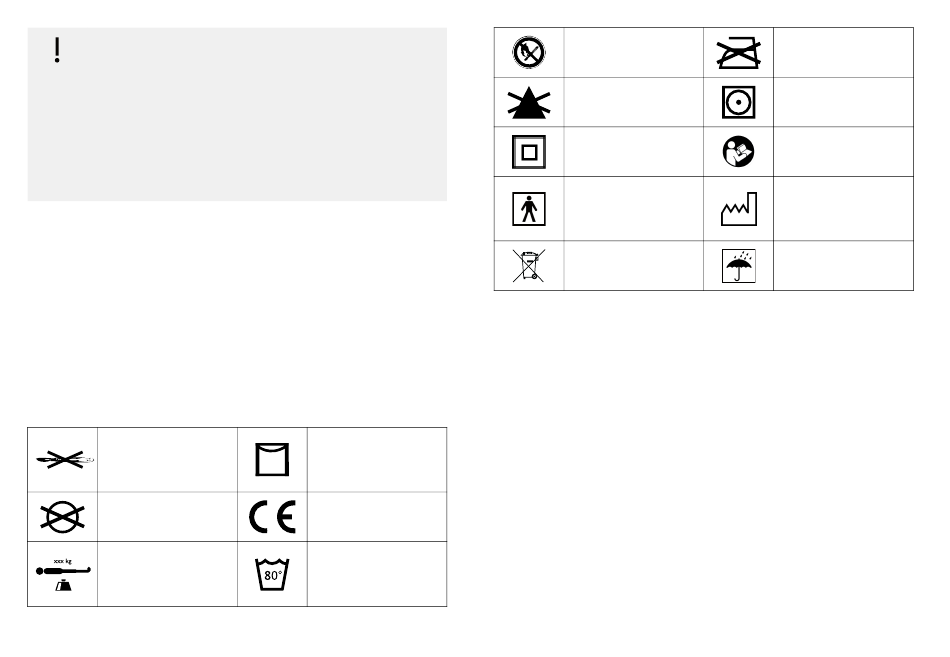This screenshot has width=950, height=657.
Task: Click the crossed-out triangle no bleach symbol
Action: [529, 102]
